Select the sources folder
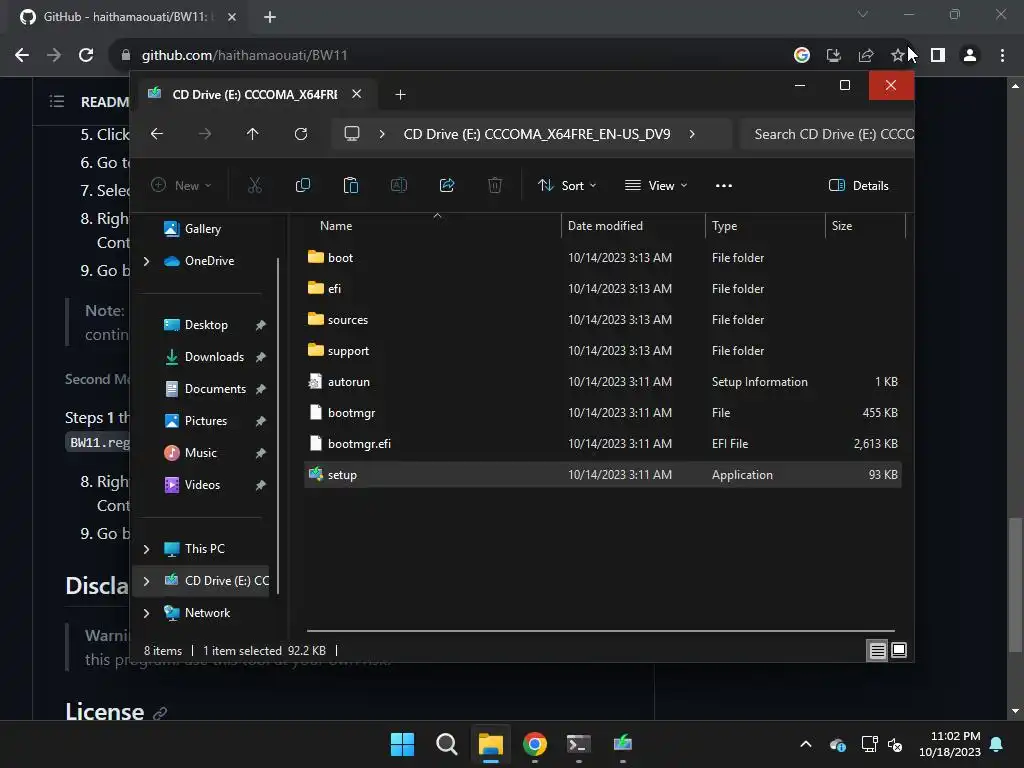1024x768 pixels. pos(603,319)
